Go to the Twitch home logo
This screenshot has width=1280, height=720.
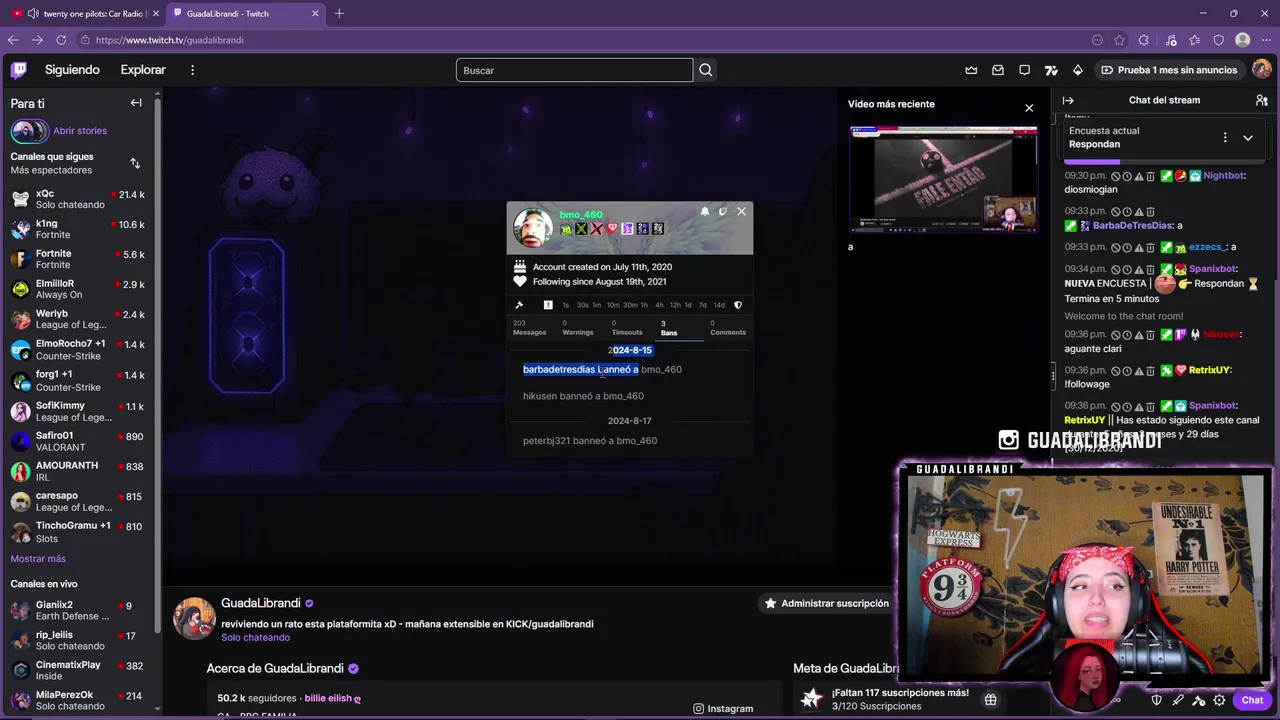coord(19,70)
